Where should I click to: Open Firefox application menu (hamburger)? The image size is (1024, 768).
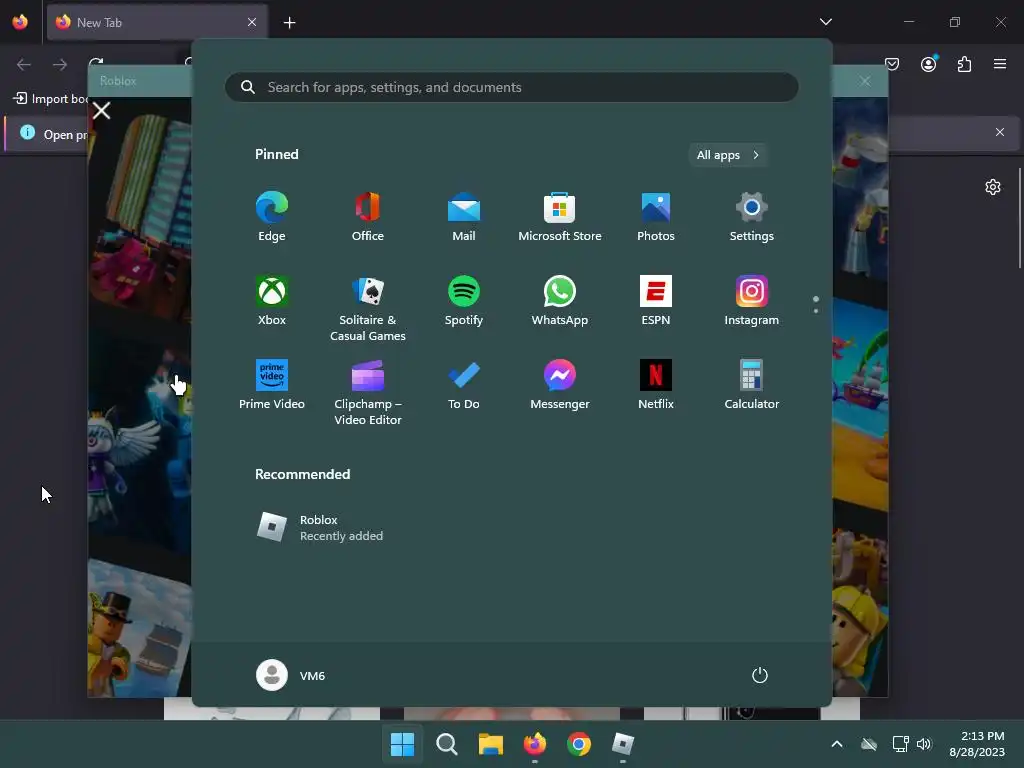click(1000, 64)
